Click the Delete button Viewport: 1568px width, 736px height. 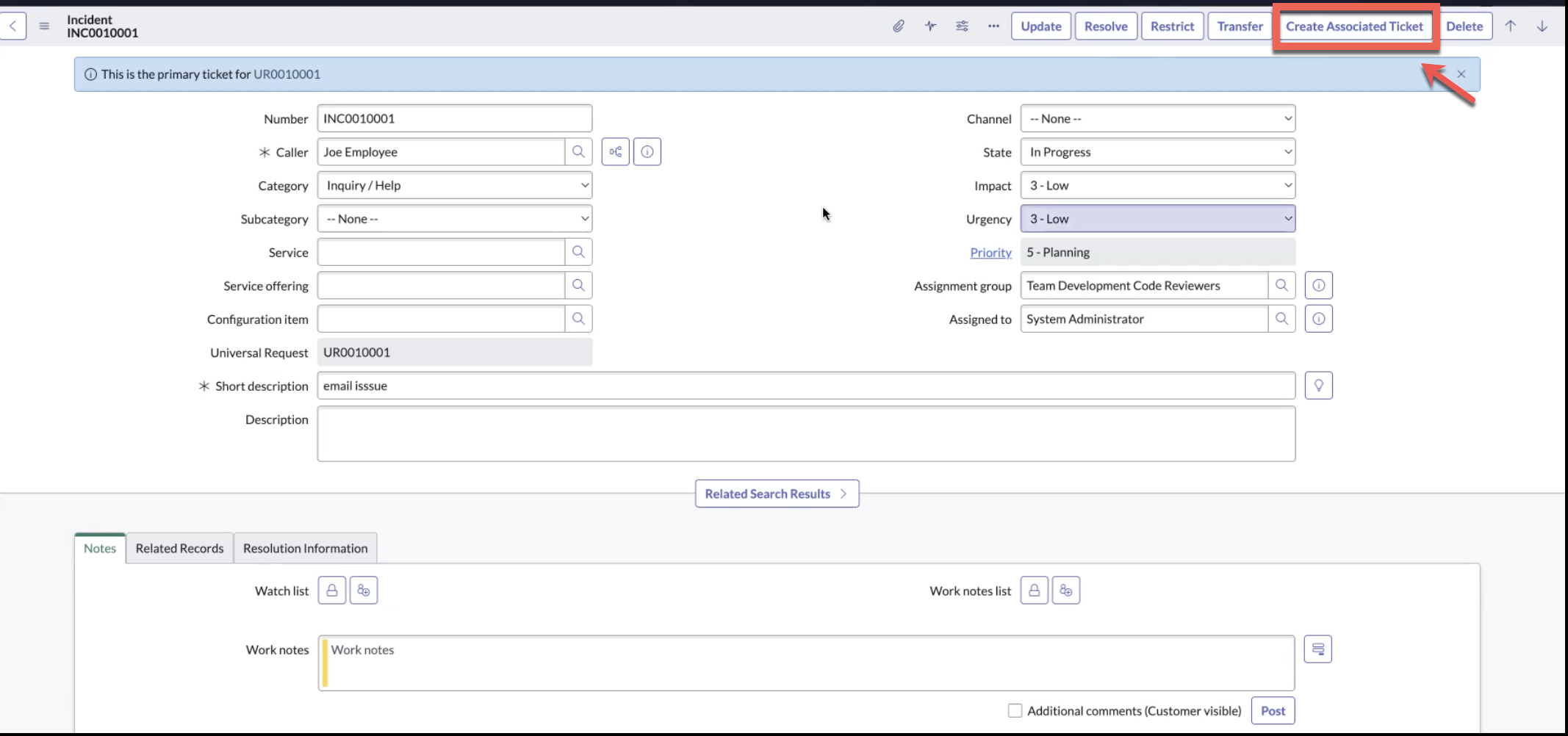[1464, 26]
